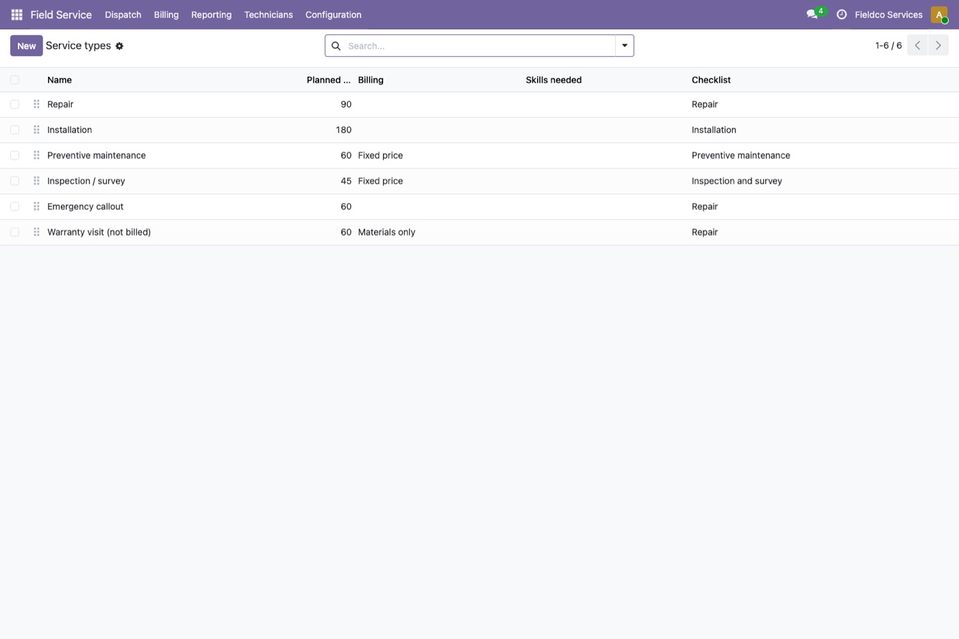Go to next page arrow
Viewport: 959px width, 639px height.
coord(938,45)
